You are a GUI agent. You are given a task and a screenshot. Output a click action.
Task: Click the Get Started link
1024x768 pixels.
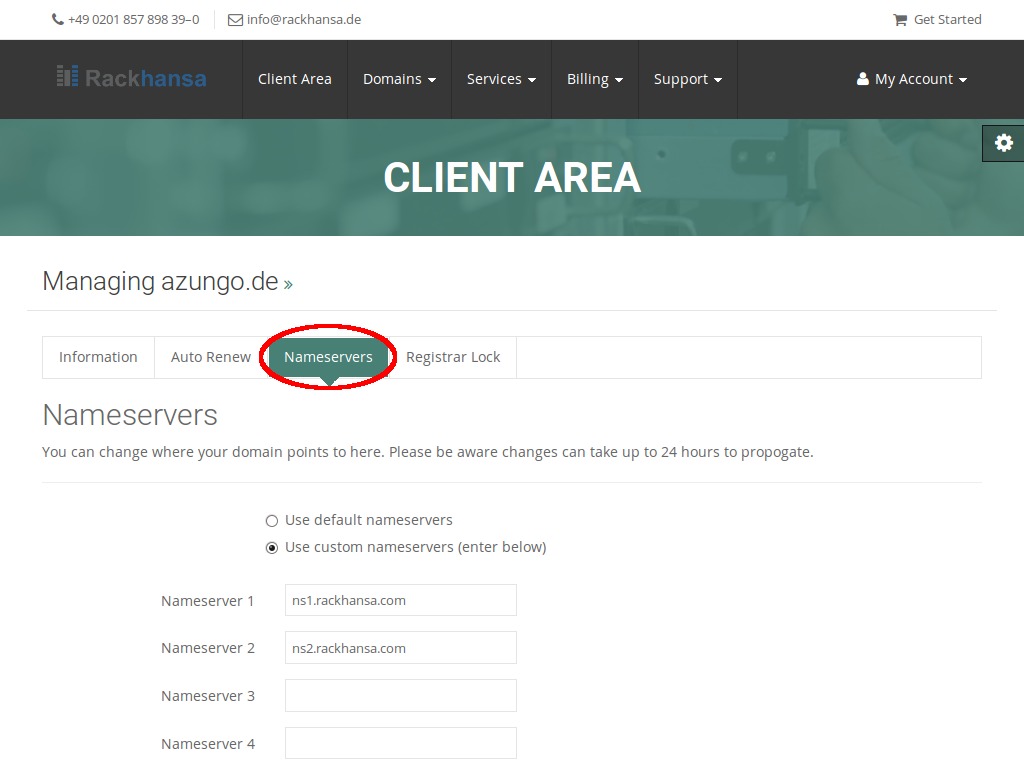947,20
